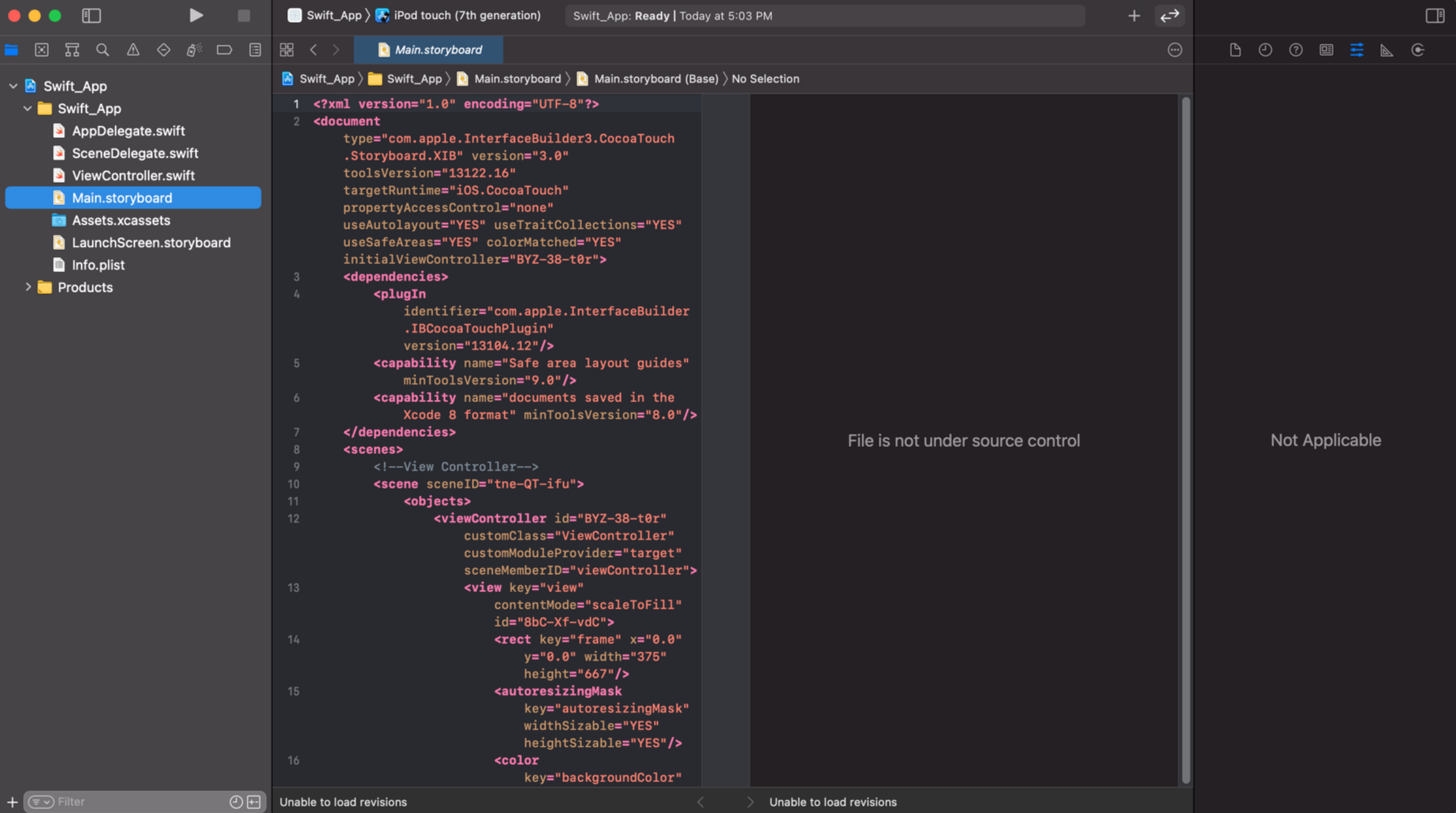The height and width of the screenshot is (813, 1456).
Task: Open the filter options menu icon
Action: [41, 801]
